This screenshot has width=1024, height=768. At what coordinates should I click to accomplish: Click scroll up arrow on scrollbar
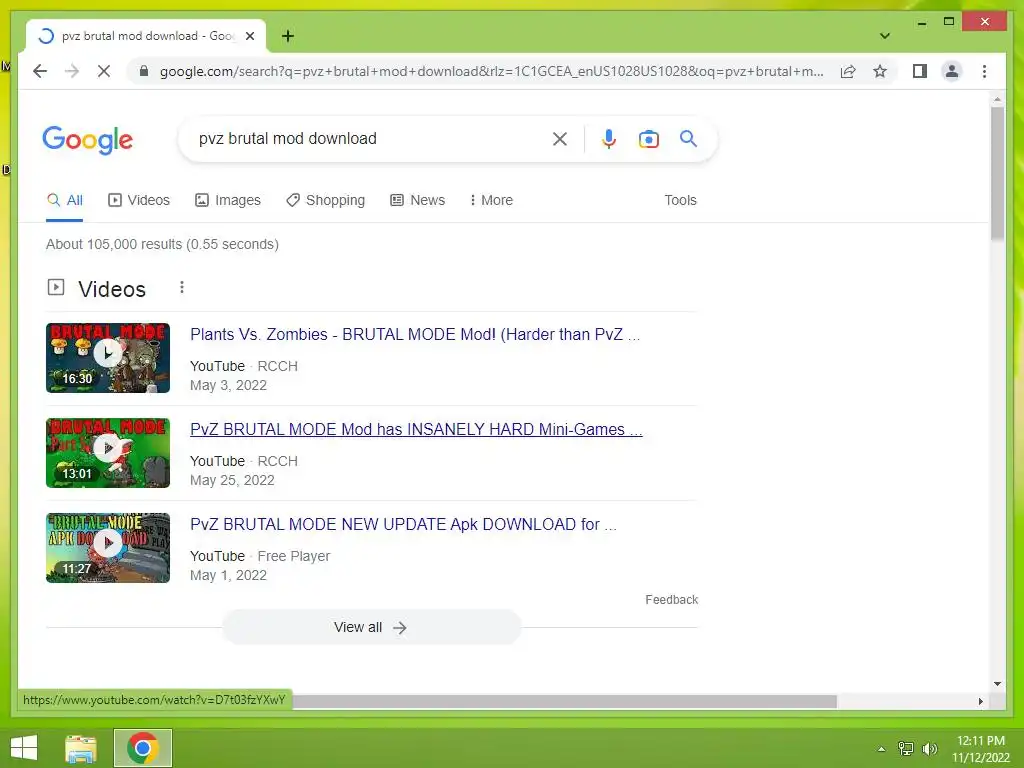[997, 99]
